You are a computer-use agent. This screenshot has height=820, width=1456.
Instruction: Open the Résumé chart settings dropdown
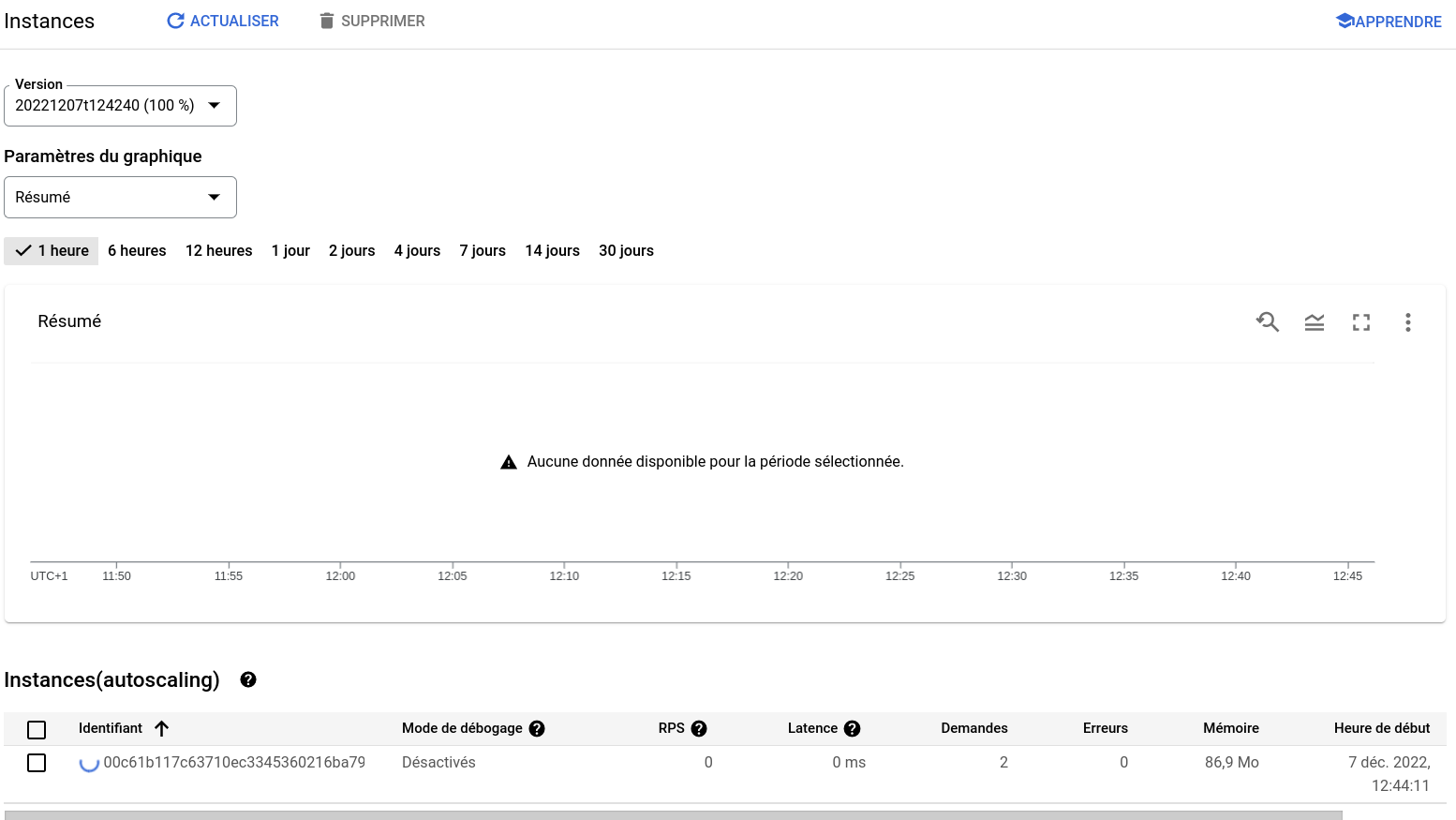coord(120,197)
